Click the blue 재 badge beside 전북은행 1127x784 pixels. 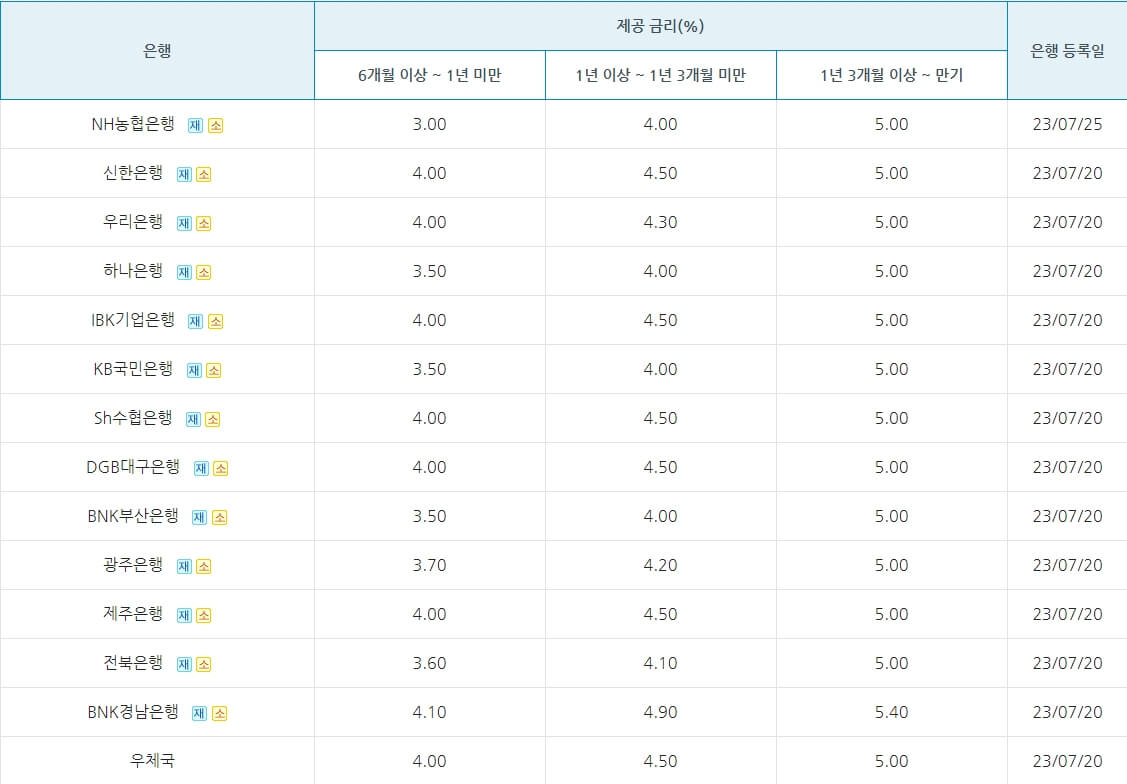point(184,664)
